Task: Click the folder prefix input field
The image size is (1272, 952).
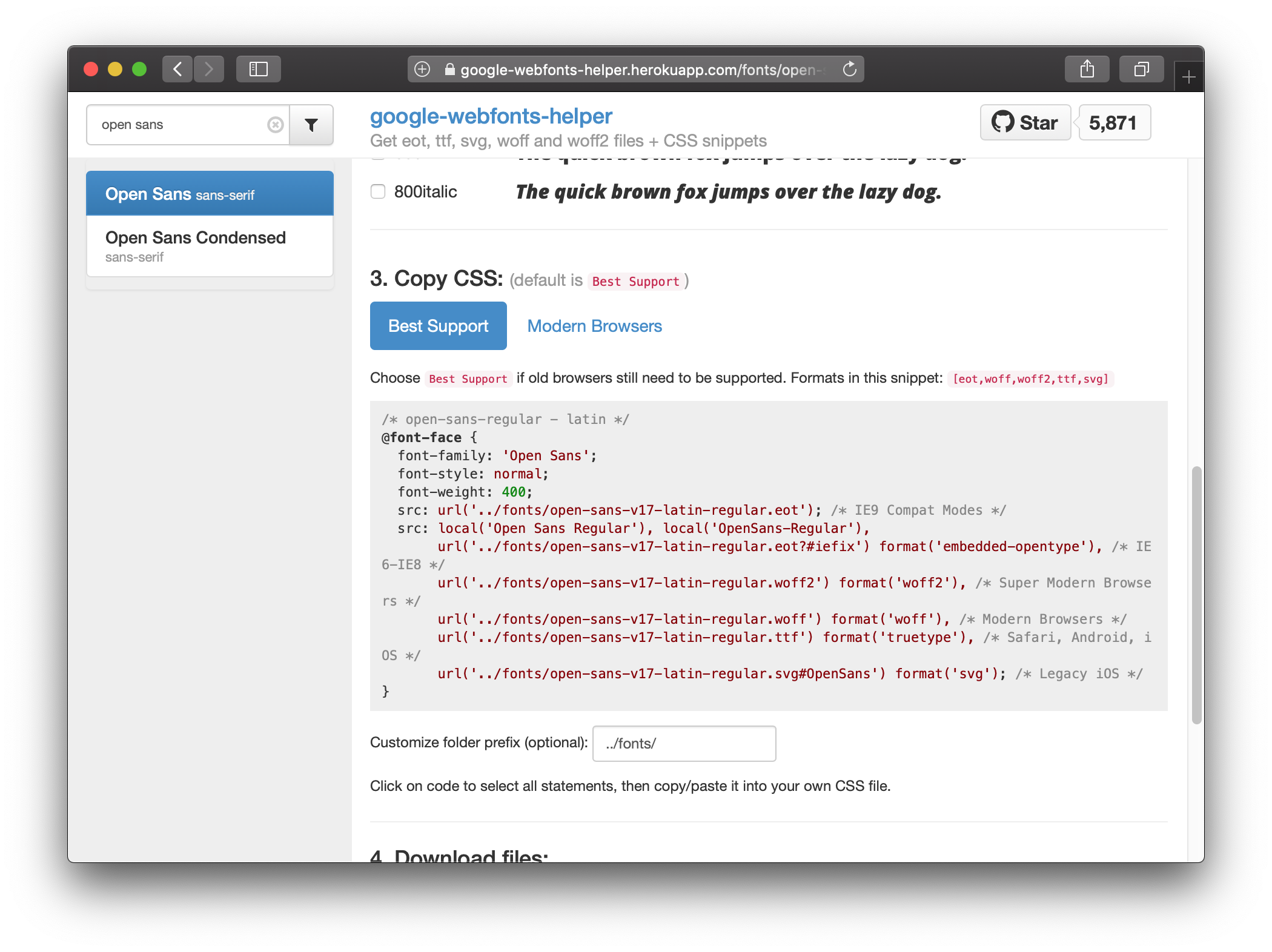Action: click(x=684, y=744)
